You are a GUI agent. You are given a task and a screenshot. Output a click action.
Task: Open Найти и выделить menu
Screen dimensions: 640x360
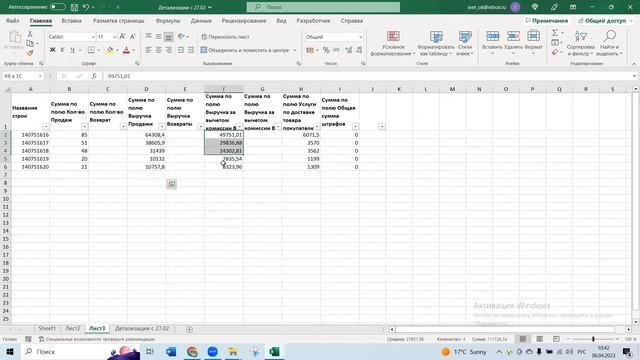click(x=609, y=43)
